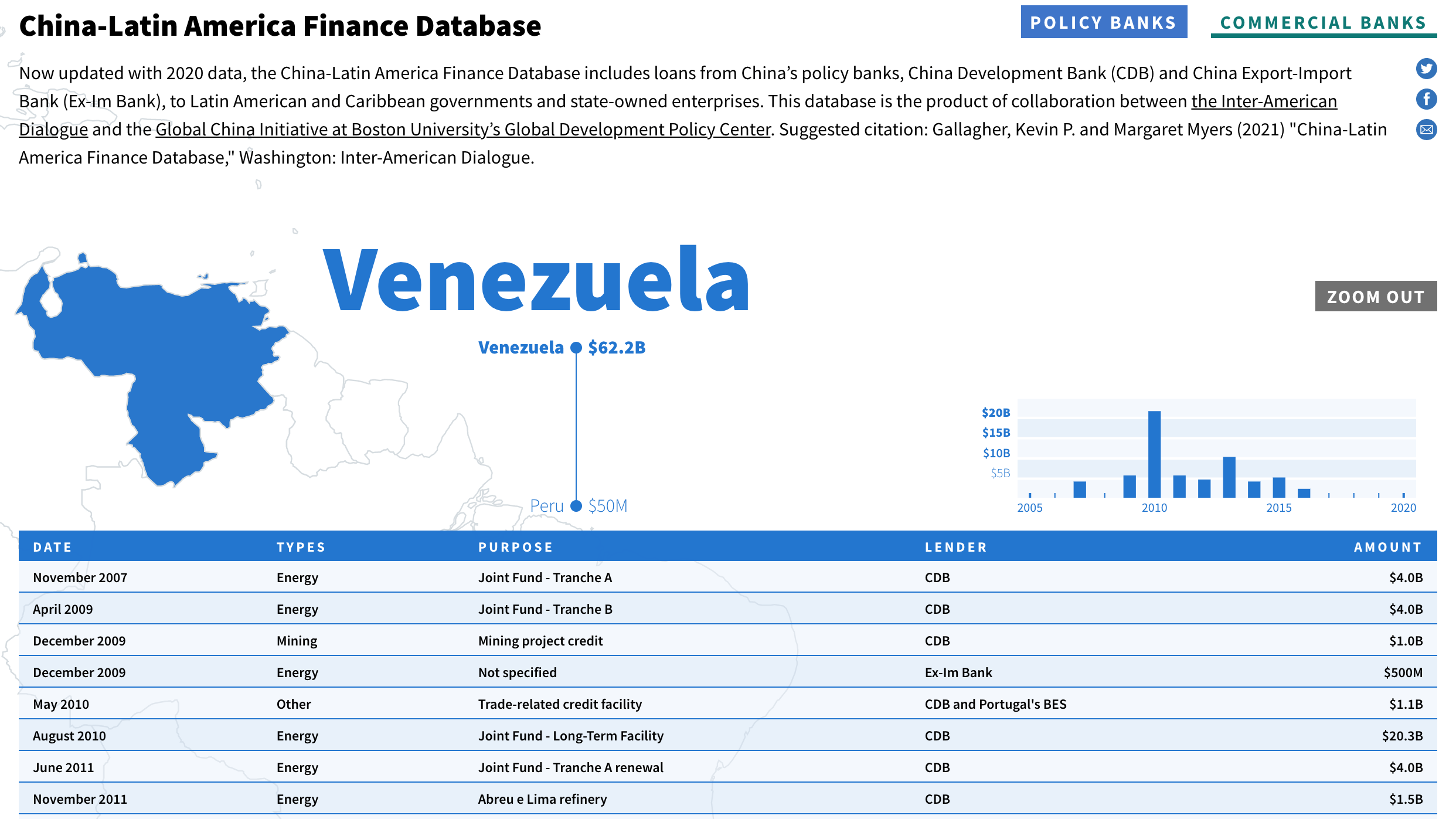Viewport: 1456px width, 819px height.
Task: Click the Not specified purpose cell
Action: [518, 672]
